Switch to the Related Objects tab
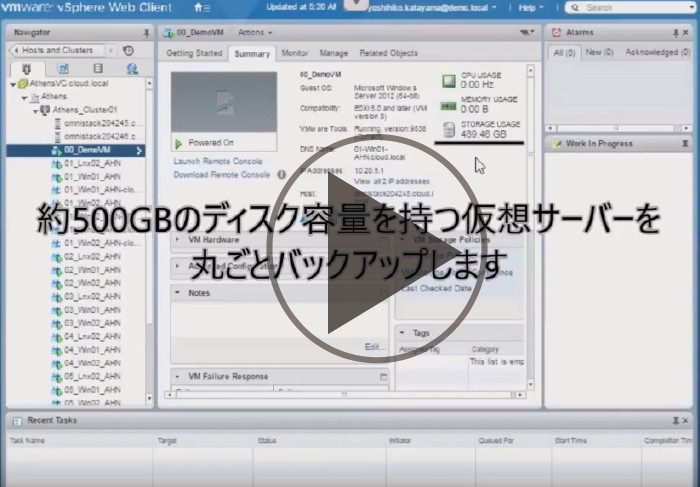 click(x=388, y=53)
